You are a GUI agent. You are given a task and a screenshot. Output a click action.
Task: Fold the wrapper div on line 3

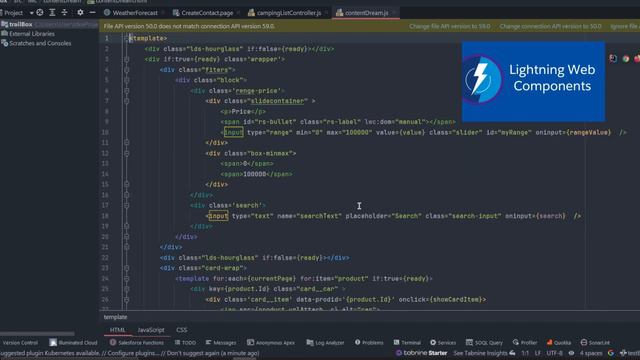click(x=127, y=60)
